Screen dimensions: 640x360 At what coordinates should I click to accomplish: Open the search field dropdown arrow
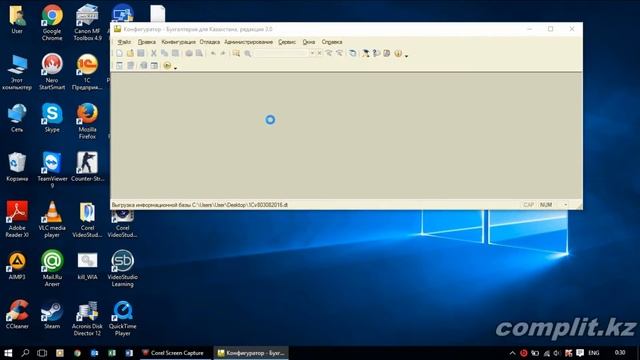pyautogui.click(x=312, y=53)
